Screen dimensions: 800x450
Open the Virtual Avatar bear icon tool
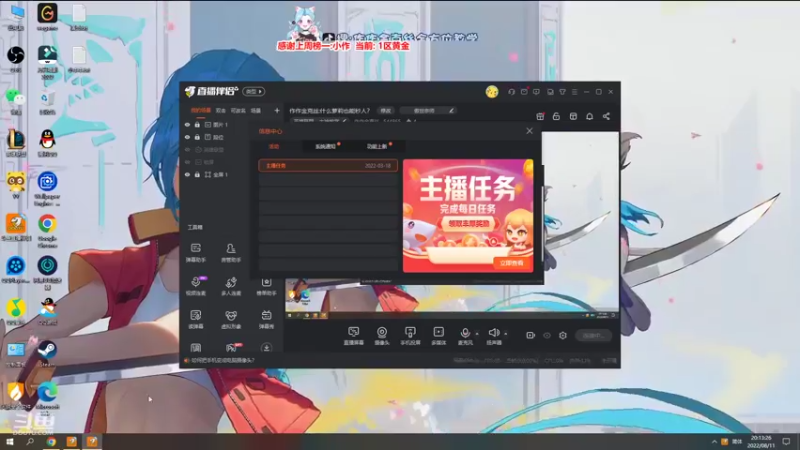[x=231, y=319]
